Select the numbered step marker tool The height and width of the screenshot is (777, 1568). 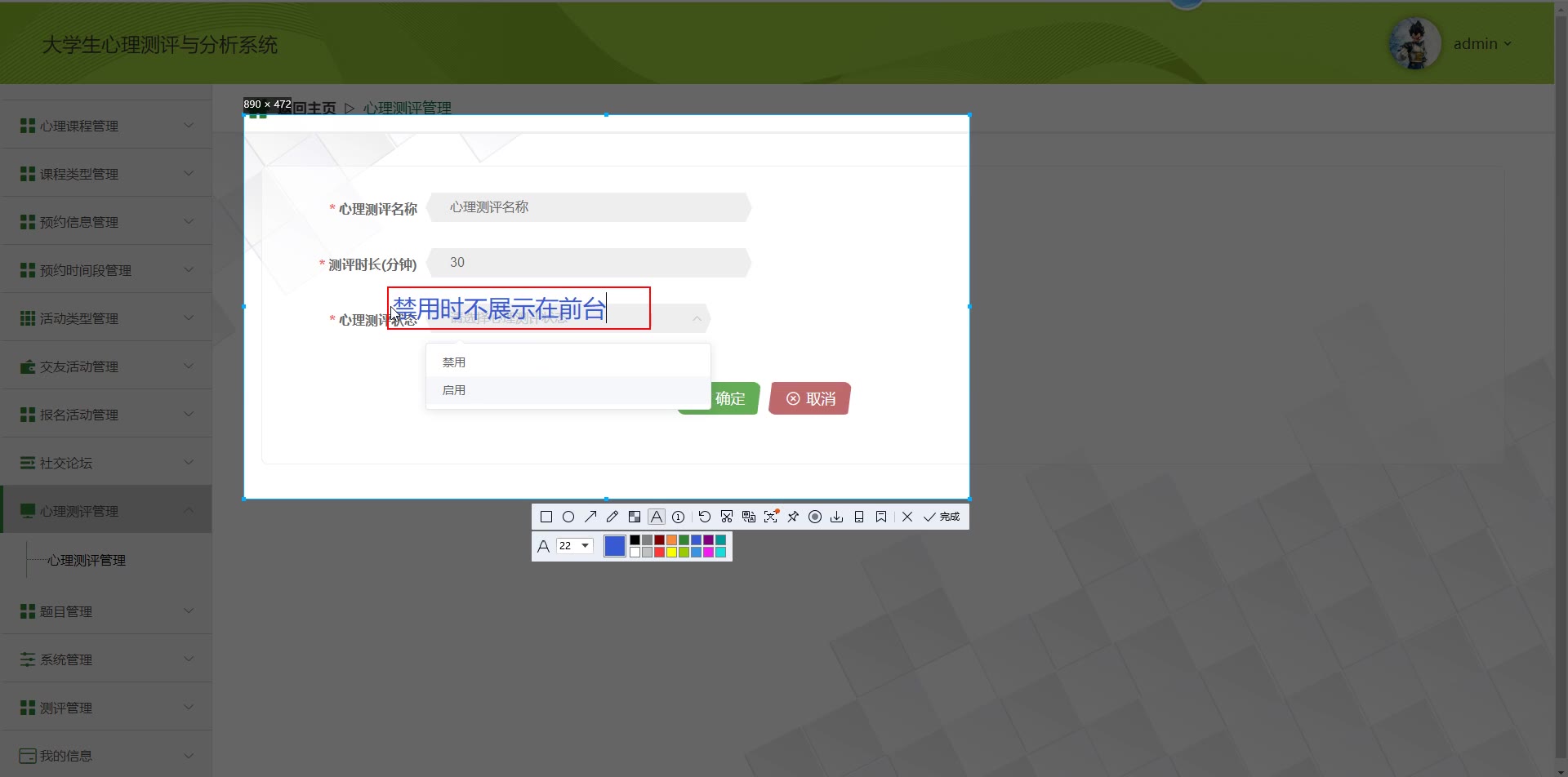[678, 517]
